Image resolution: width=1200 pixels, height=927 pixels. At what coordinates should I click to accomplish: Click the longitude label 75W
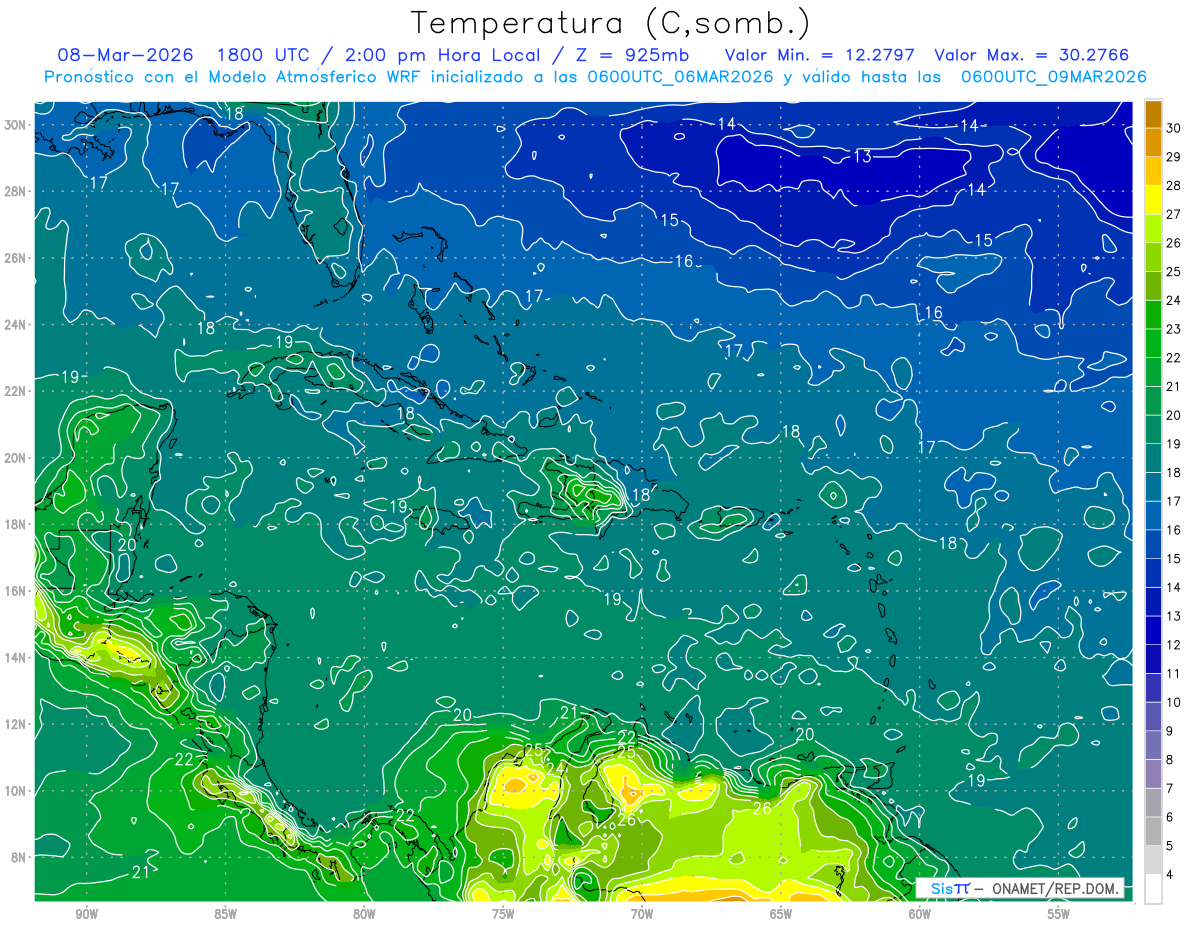point(503,914)
